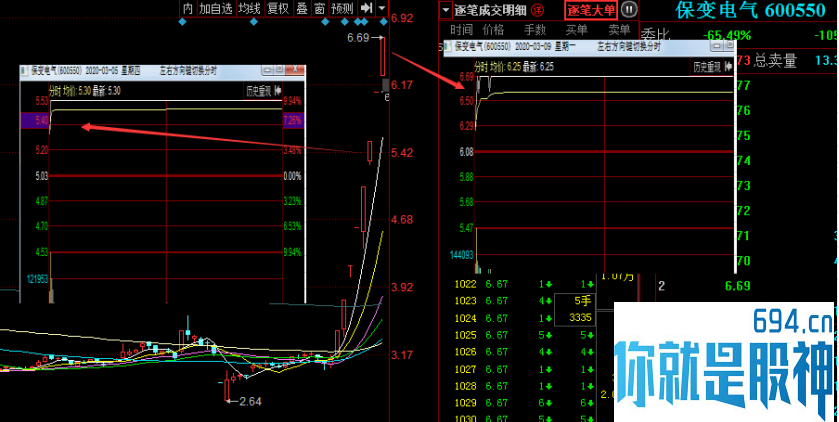Image resolution: width=839 pixels, height=422 pixels.
Task: Click the 手数 column header
Action: [x=535, y=30]
